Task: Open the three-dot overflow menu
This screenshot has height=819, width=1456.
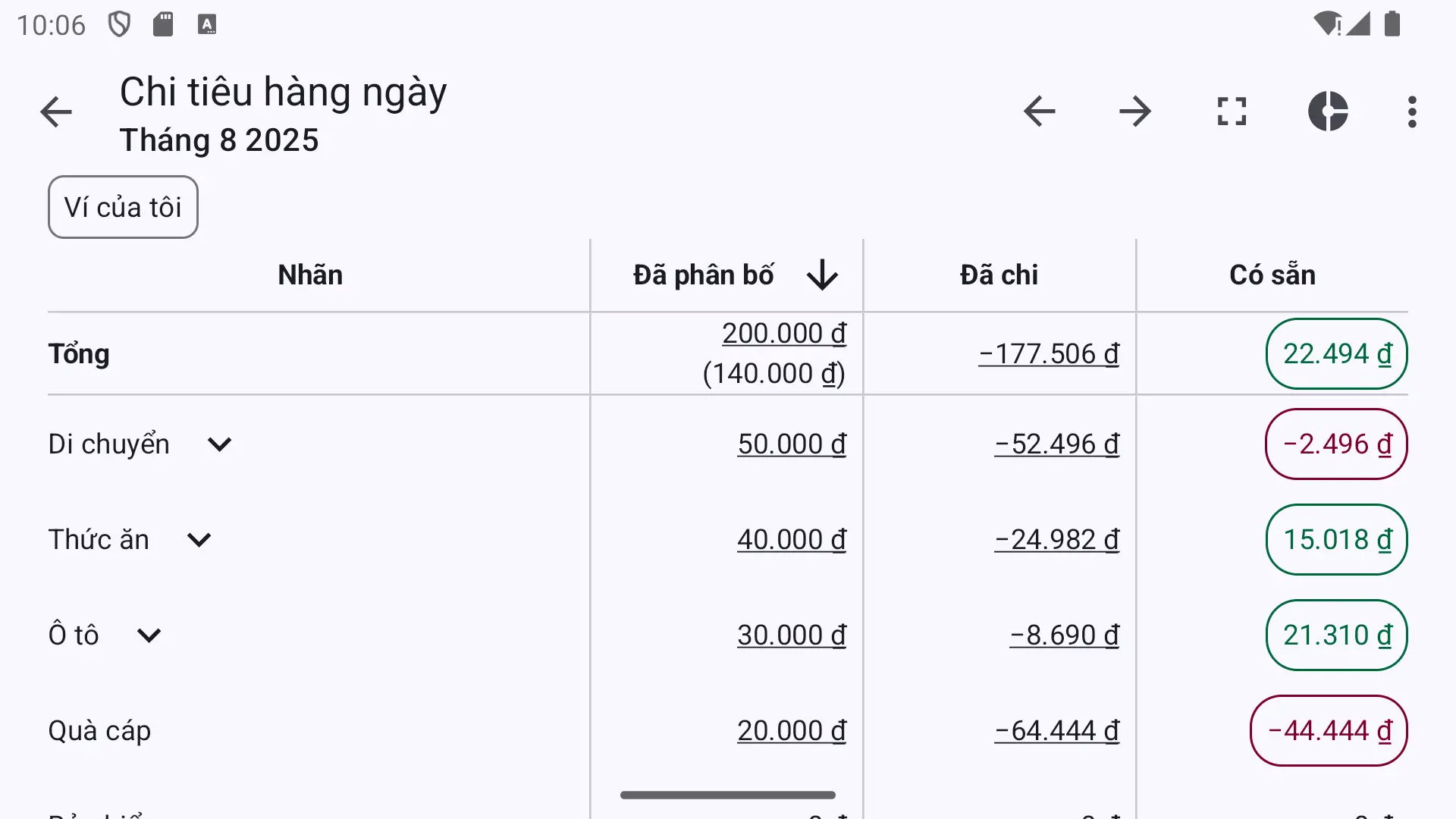Action: tap(1412, 111)
